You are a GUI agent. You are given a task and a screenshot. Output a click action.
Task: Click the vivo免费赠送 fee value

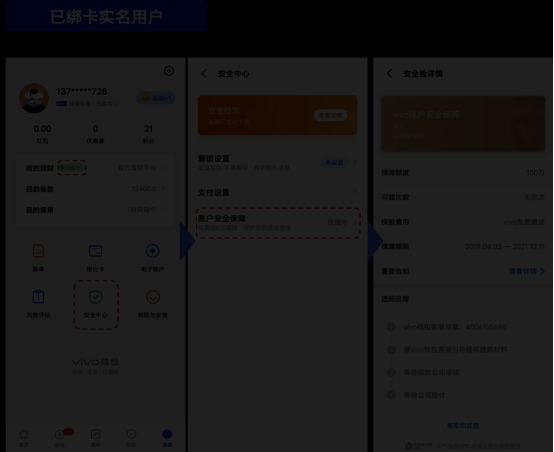coord(524,222)
